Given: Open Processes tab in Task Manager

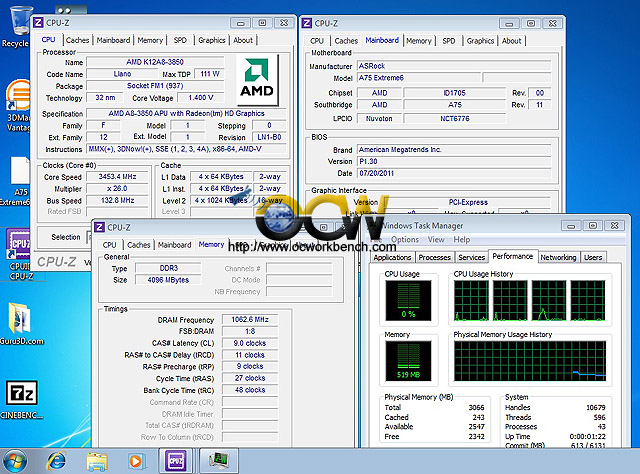Looking at the screenshot, I should (x=434, y=257).
